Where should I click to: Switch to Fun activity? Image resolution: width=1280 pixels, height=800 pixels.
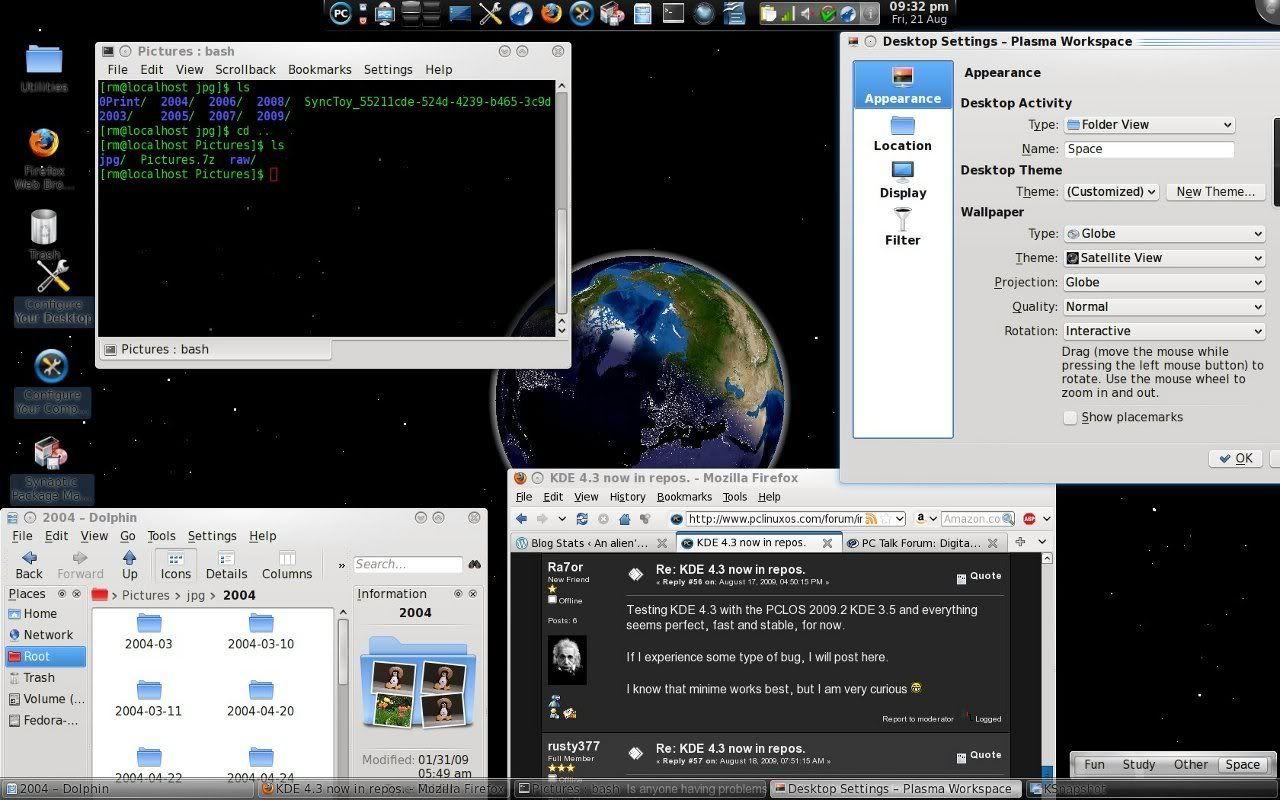[1095, 764]
